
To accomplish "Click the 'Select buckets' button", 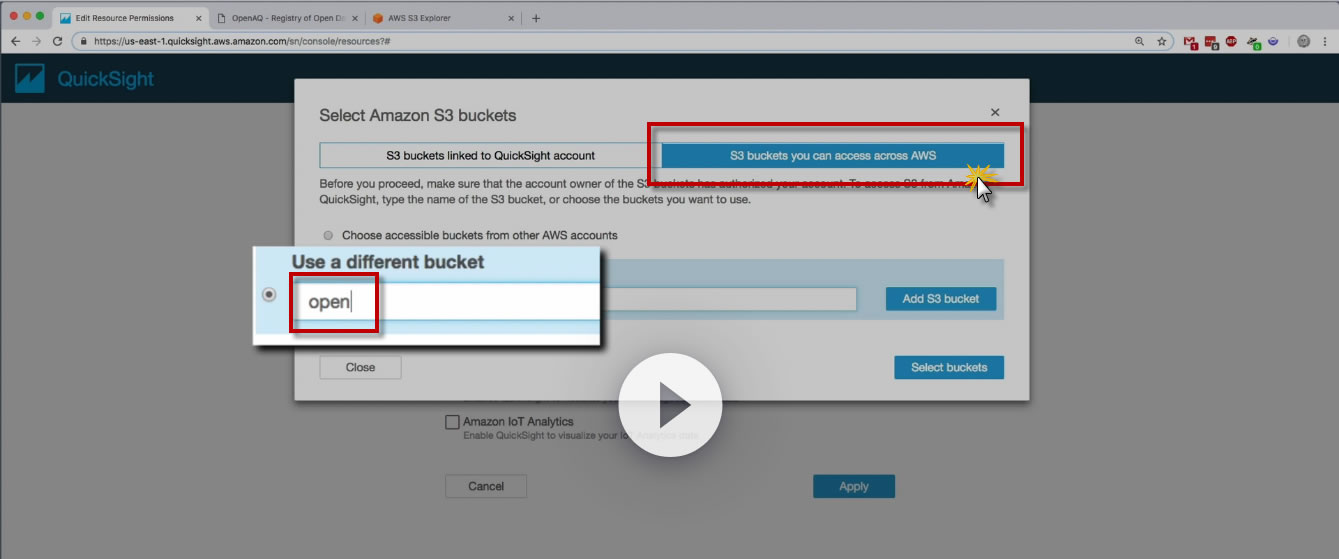I will pos(949,367).
